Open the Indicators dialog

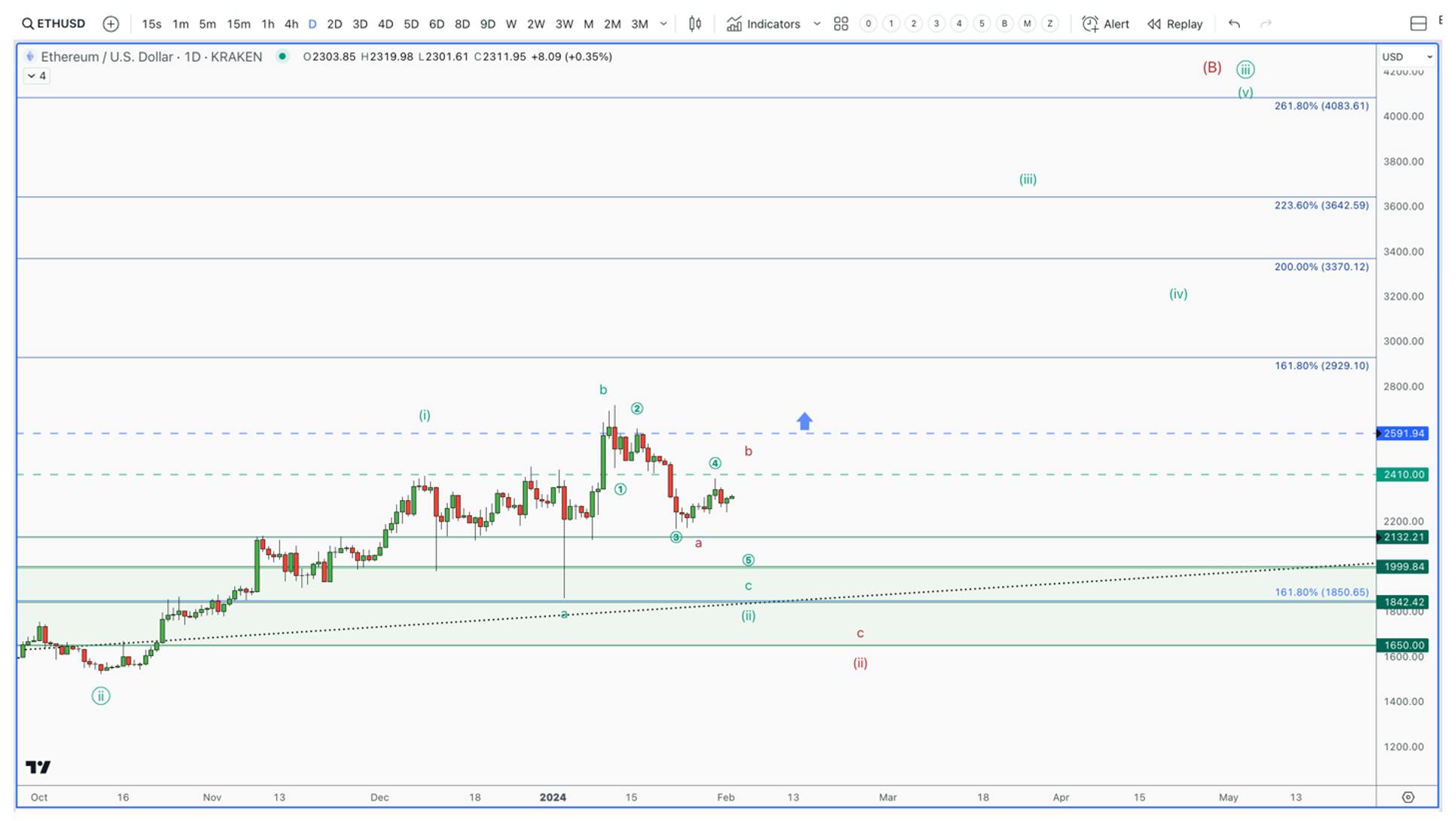pos(763,23)
